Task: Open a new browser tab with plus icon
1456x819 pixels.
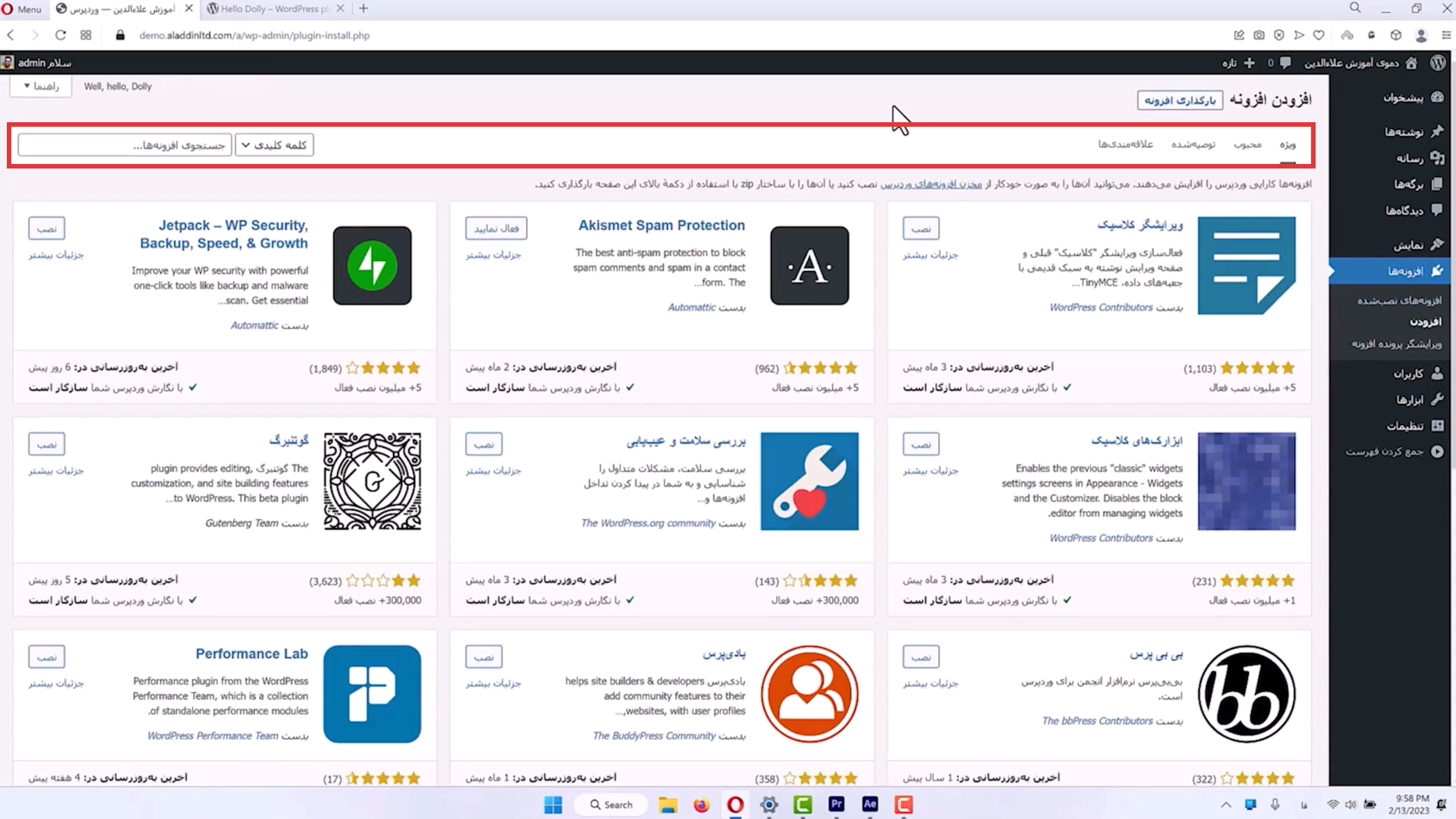Action: tap(363, 9)
